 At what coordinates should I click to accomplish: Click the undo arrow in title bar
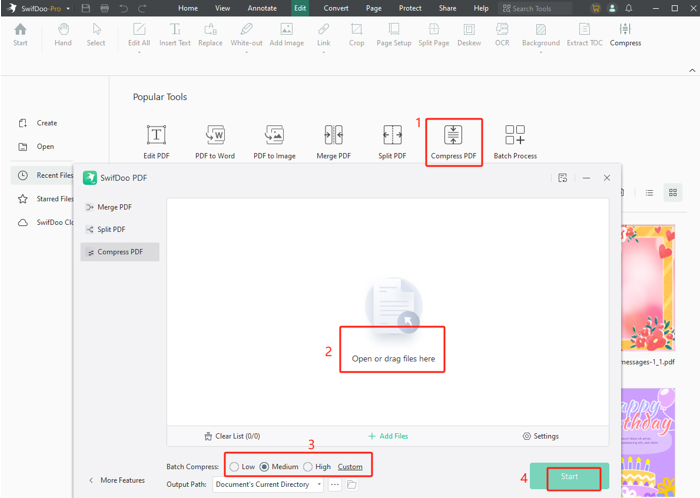click(123, 8)
